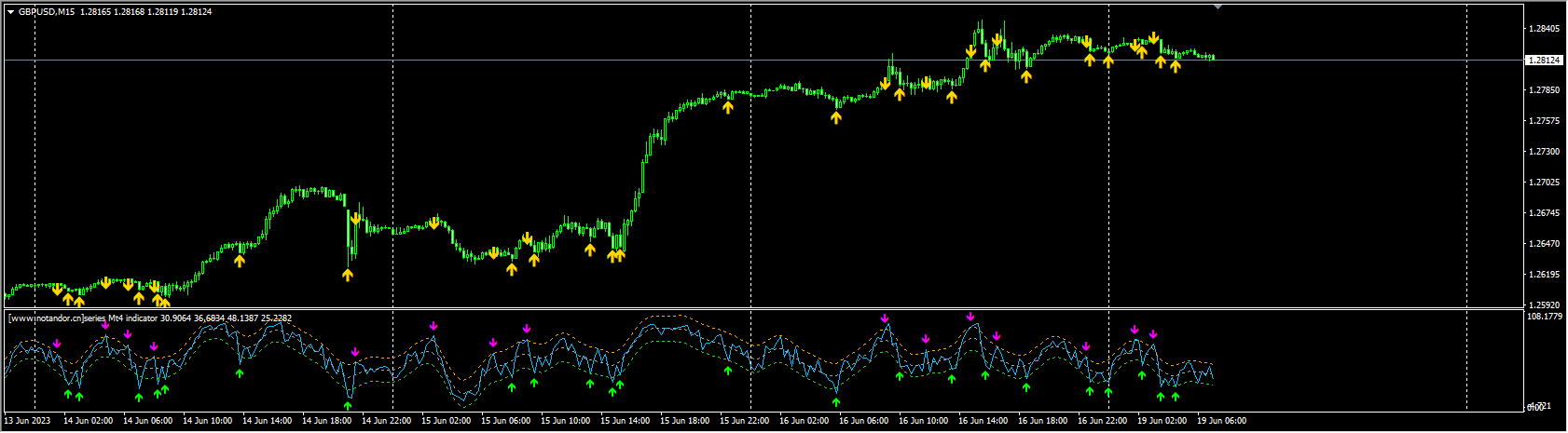The width and height of the screenshot is (1568, 433).
Task: Click the 19 Jun 02:00 time label
Action: point(1162,421)
